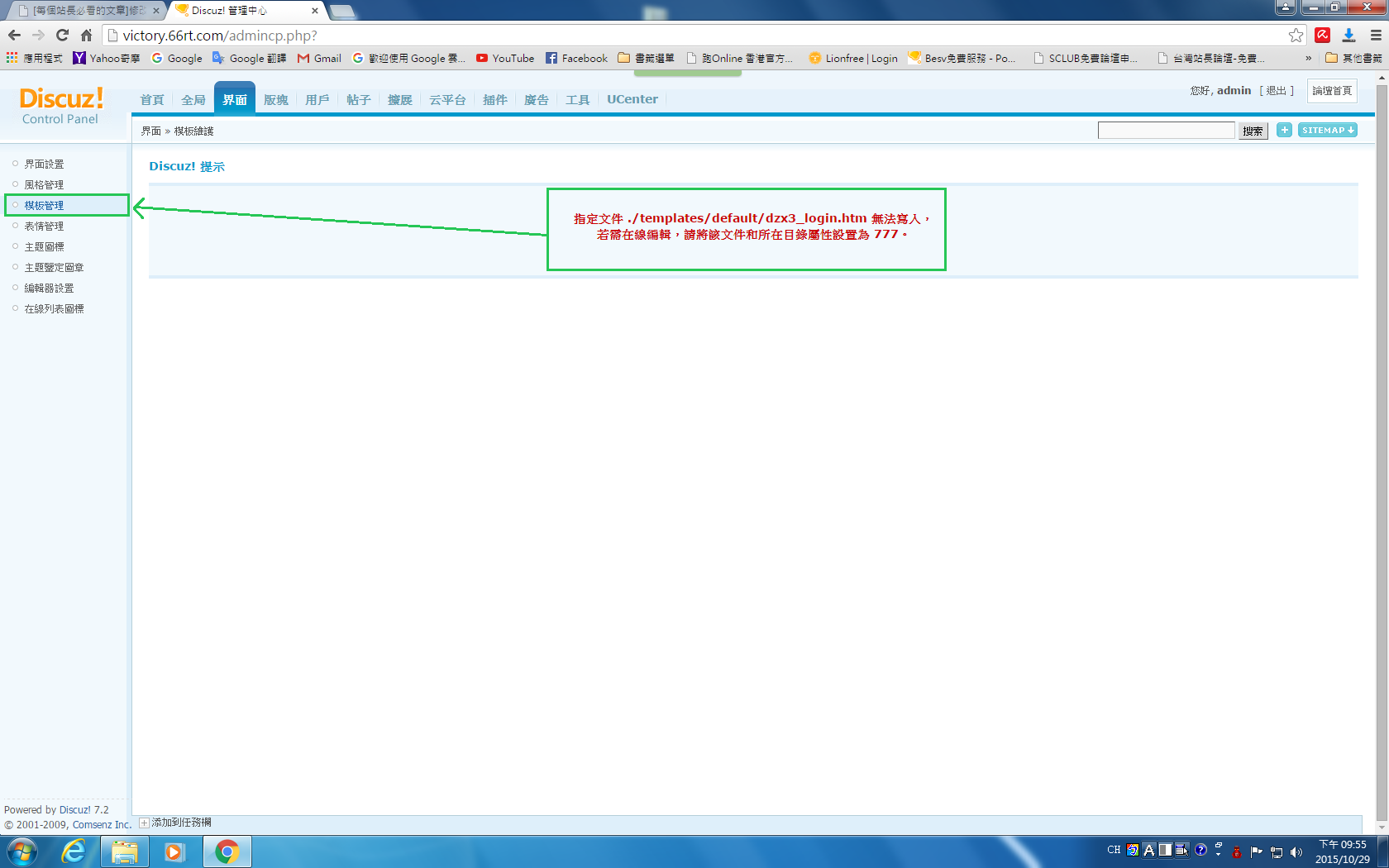This screenshot has height=868, width=1389.
Task: Click the plus add-shortcut icon near search
Action: click(x=1284, y=130)
